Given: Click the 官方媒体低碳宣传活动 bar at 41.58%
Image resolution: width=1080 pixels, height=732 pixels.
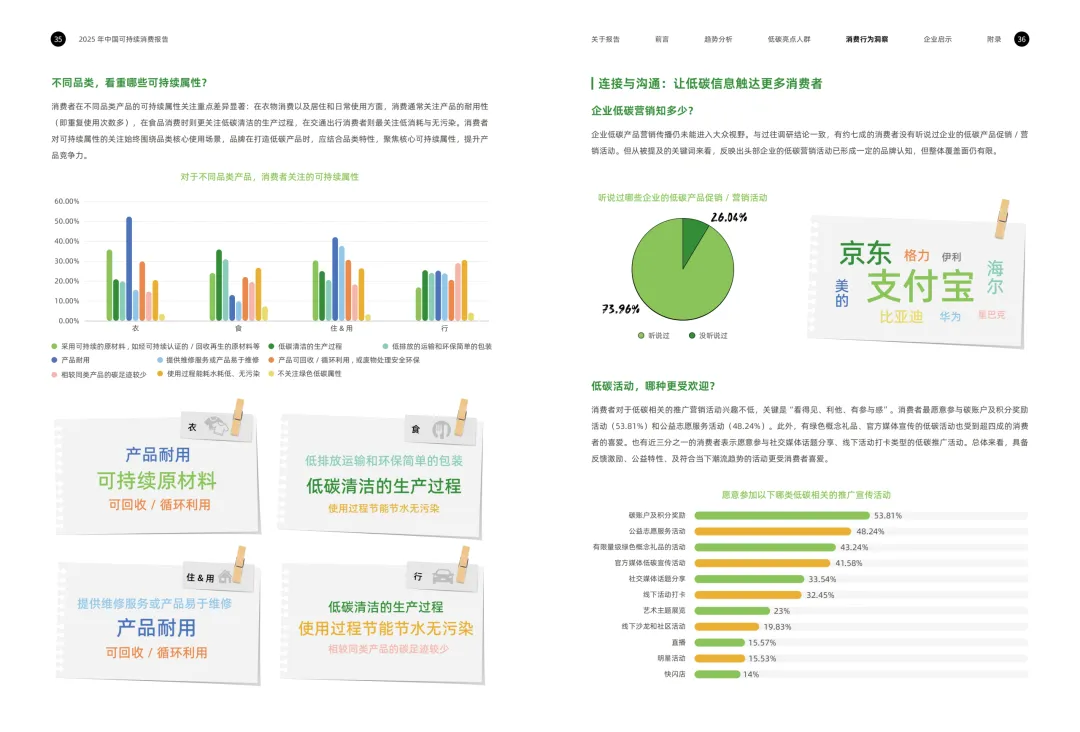Looking at the screenshot, I should (762, 563).
